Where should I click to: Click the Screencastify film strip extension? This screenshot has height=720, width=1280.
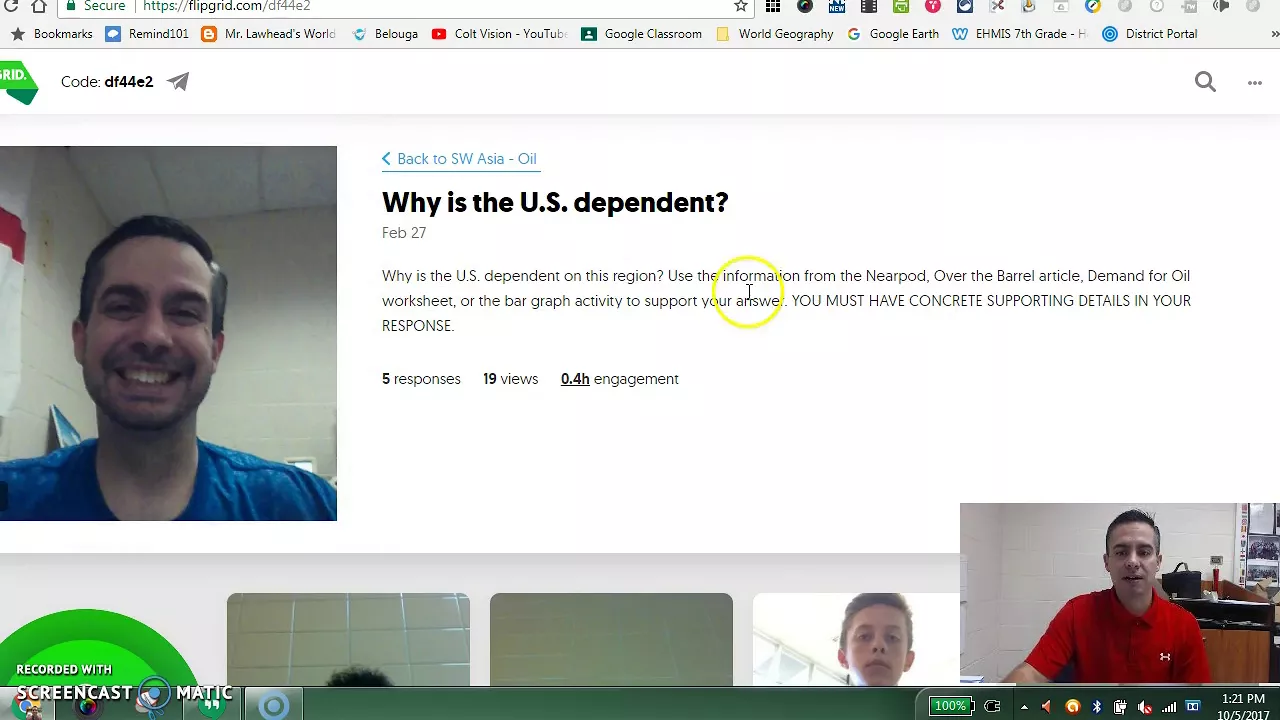click(x=869, y=6)
